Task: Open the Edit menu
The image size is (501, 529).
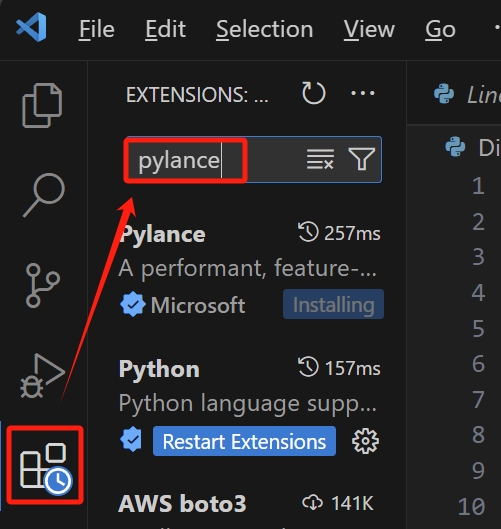Action: pos(165,29)
